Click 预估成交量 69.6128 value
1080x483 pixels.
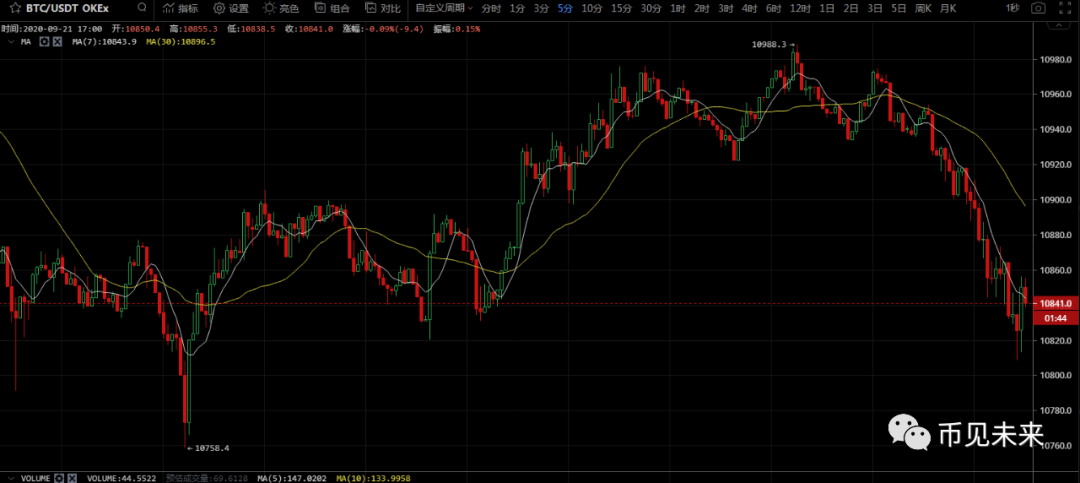[209, 477]
